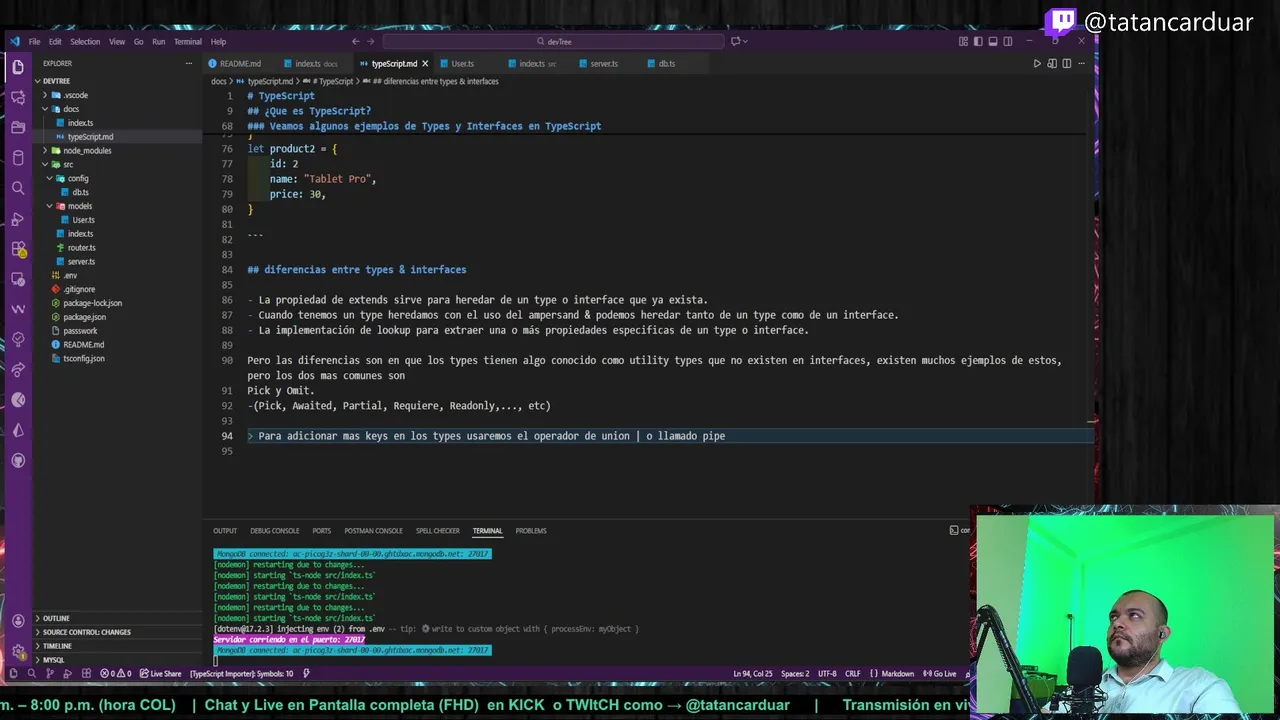
Task: Switch to the README.md editor tab
Action: pos(239,63)
